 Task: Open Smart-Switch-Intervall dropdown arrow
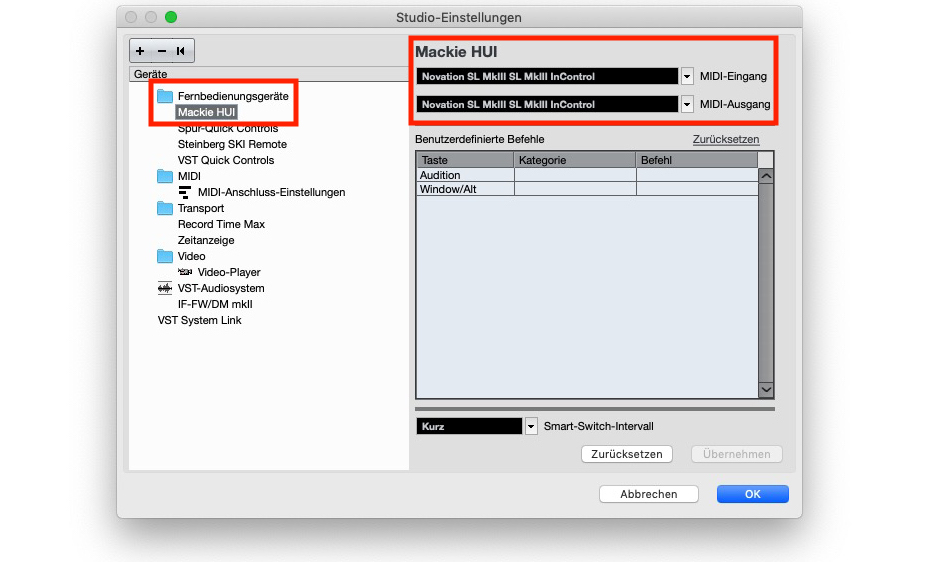pyautogui.click(x=531, y=426)
